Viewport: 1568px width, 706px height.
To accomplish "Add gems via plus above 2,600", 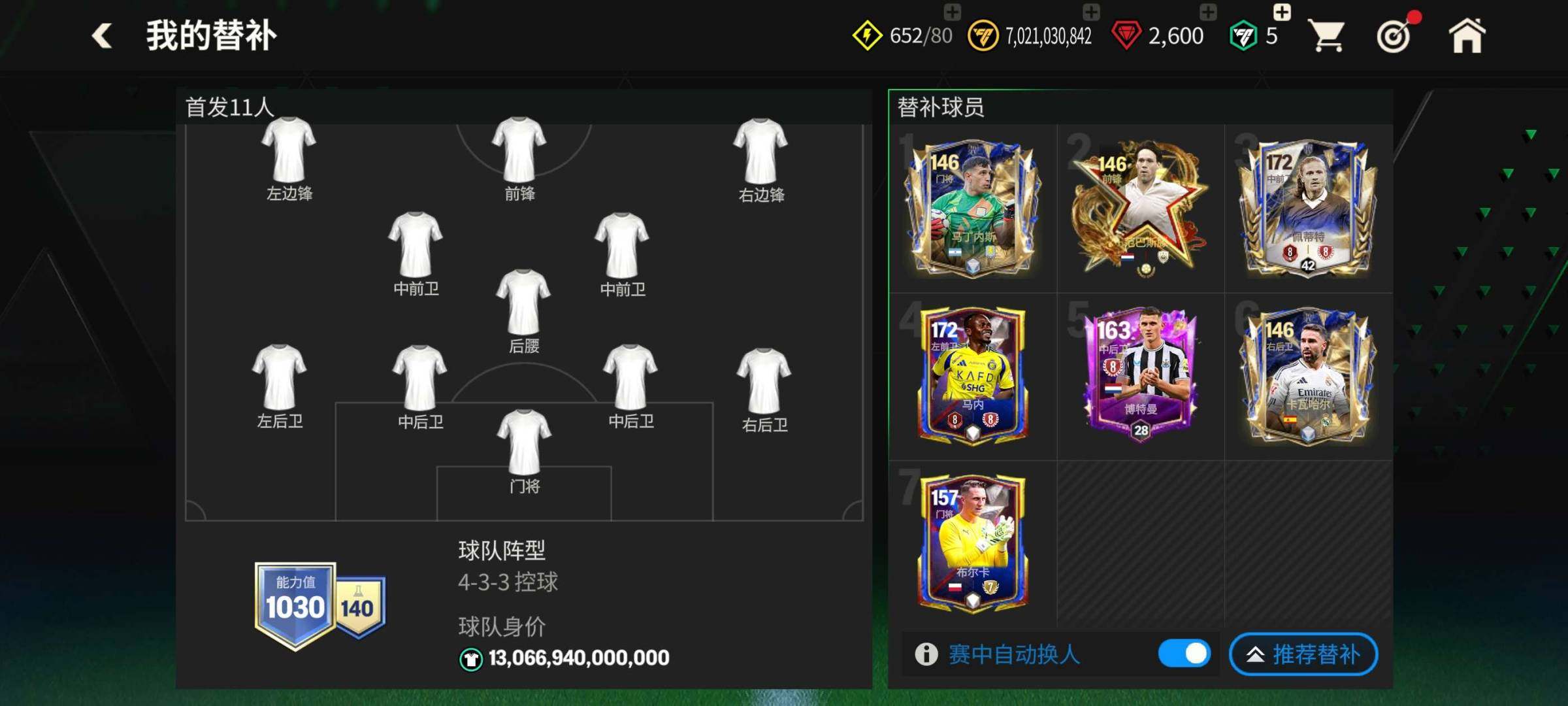I will pyautogui.click(x=1208, y=12).
